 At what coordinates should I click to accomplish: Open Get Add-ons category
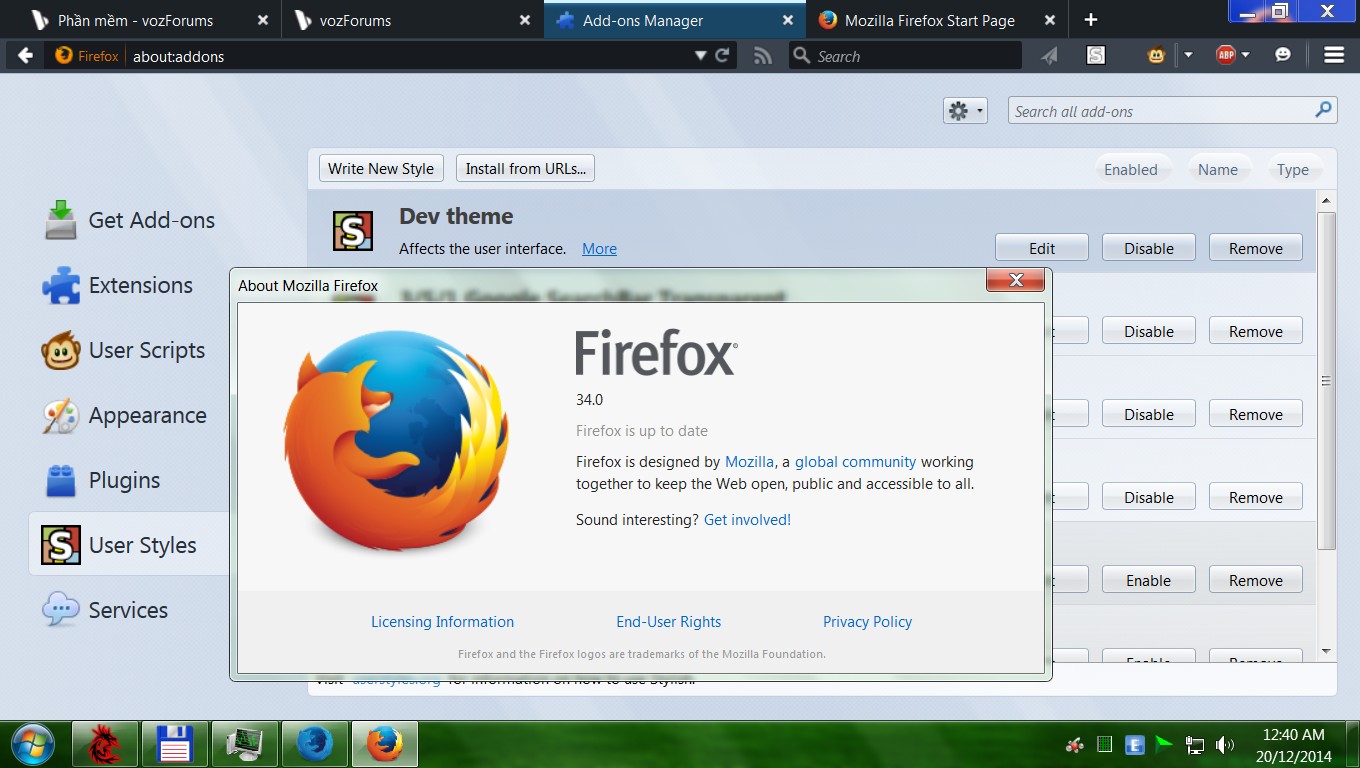click(x=130, y=220)
